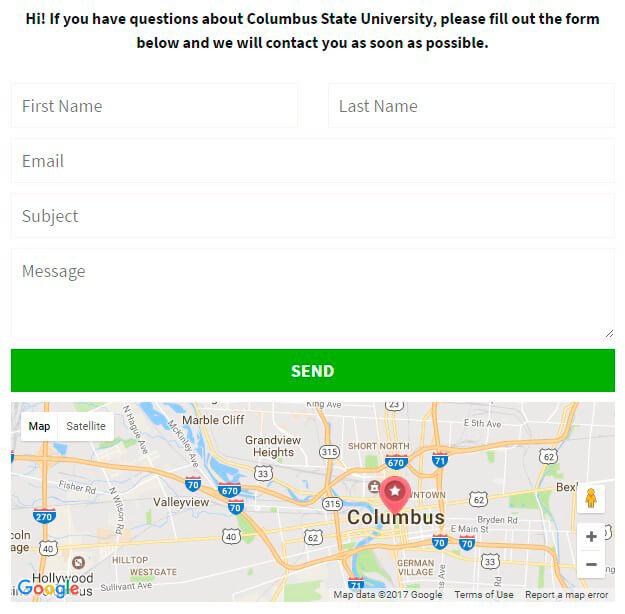Focus the First Name field
Screen dimensions: 625x614
[154, 106]
